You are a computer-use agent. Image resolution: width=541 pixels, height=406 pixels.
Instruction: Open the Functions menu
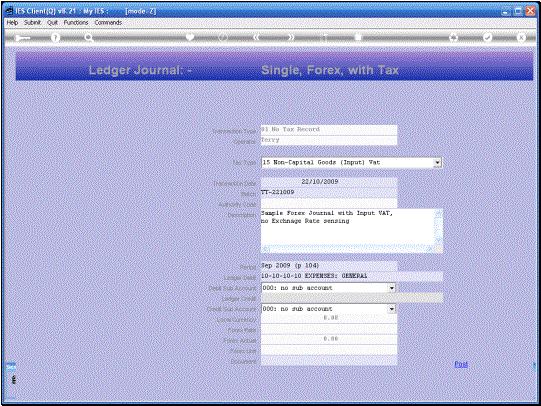pyautogui.click(x=76, y=22)
